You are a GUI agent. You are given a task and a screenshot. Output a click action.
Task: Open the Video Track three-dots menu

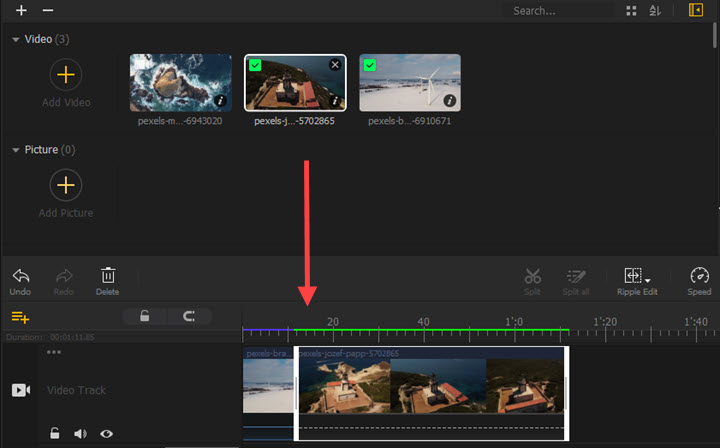(x=54, y=352)
